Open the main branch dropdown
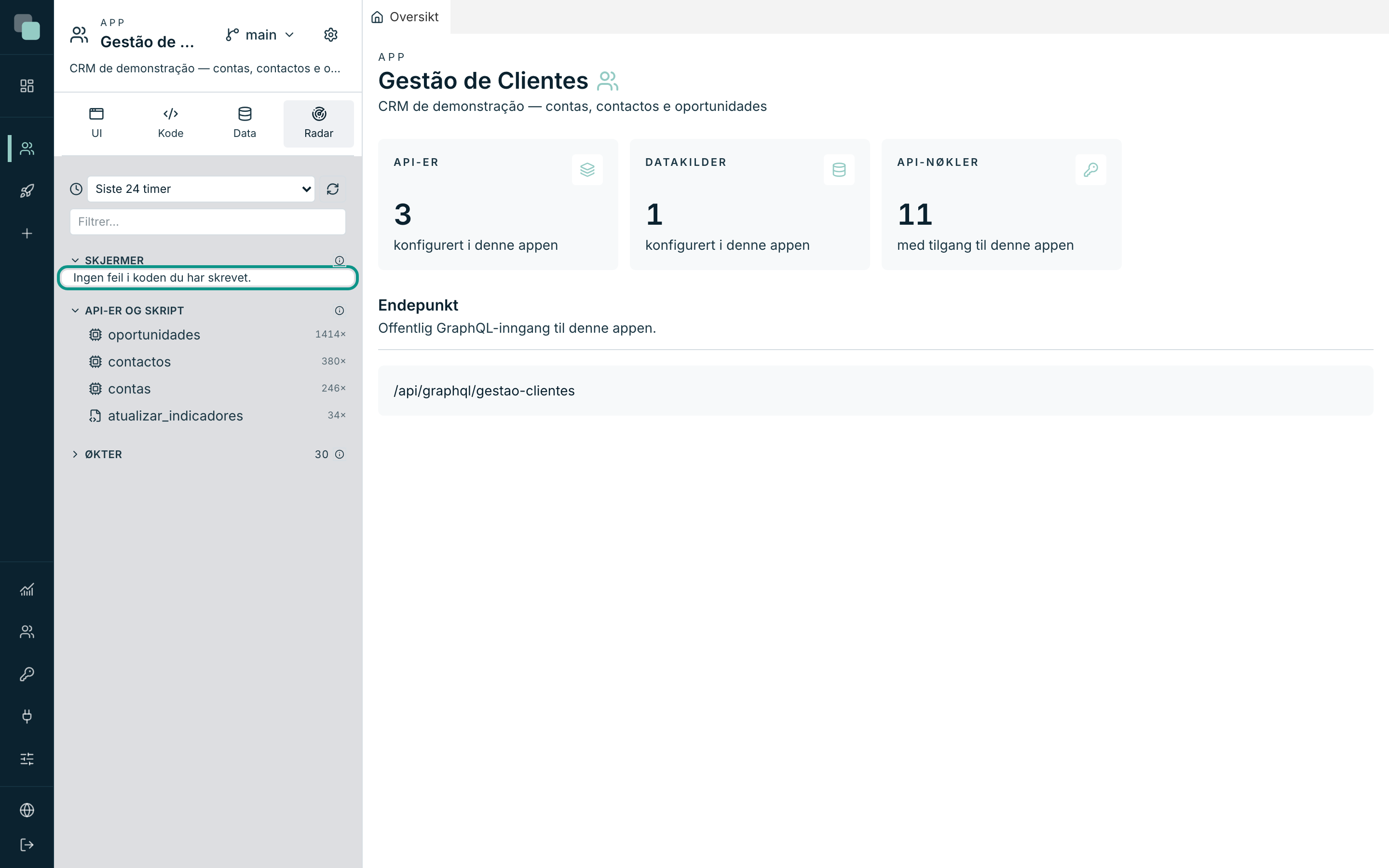1389x868 pixels. 260,35
